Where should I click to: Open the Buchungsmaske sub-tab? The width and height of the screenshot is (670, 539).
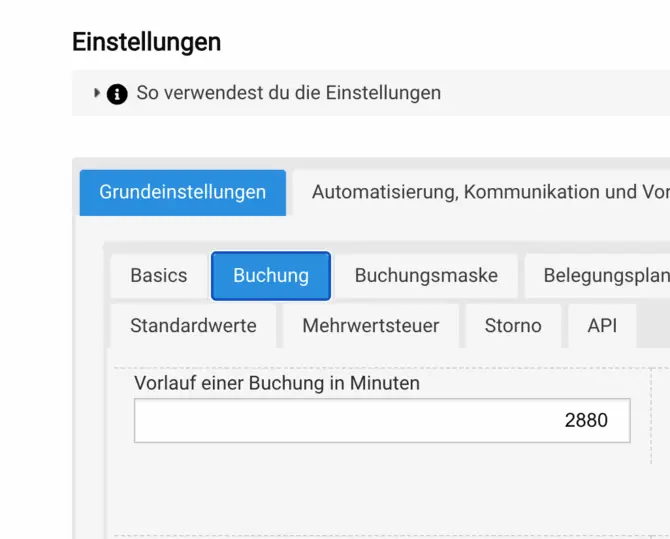426,276
